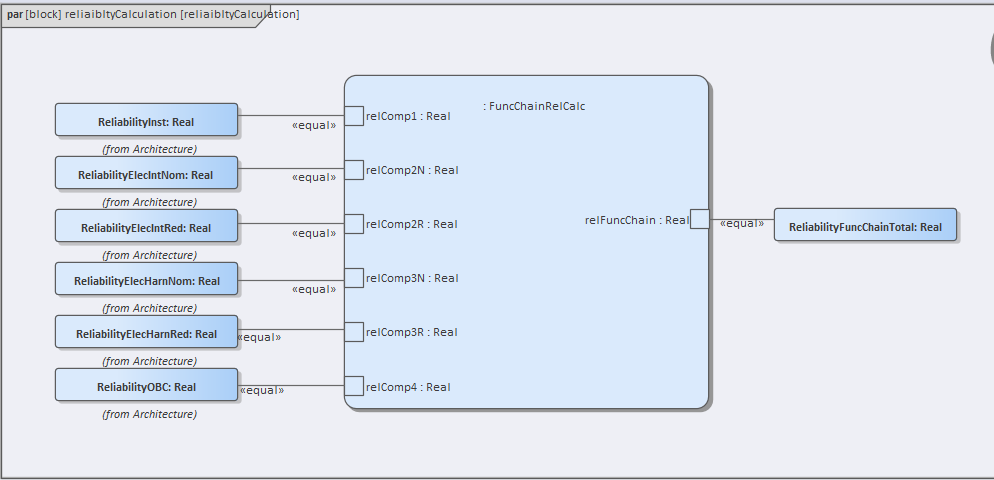Click the relComp4 port square

[x=354, y=386]
